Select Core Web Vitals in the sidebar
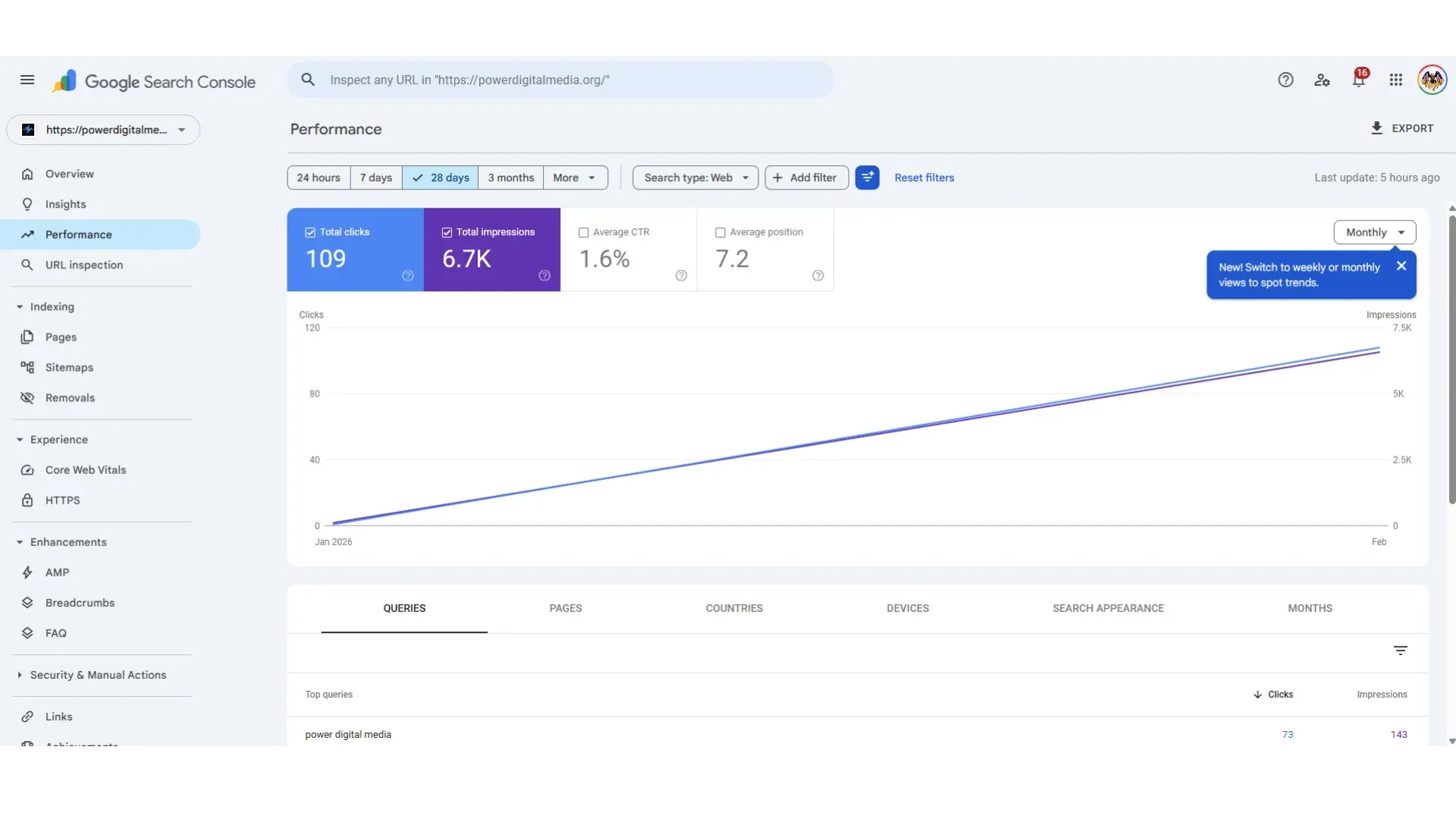This screenshot has width=1456, height=819. pyautogui.click(x=86, y=469)
